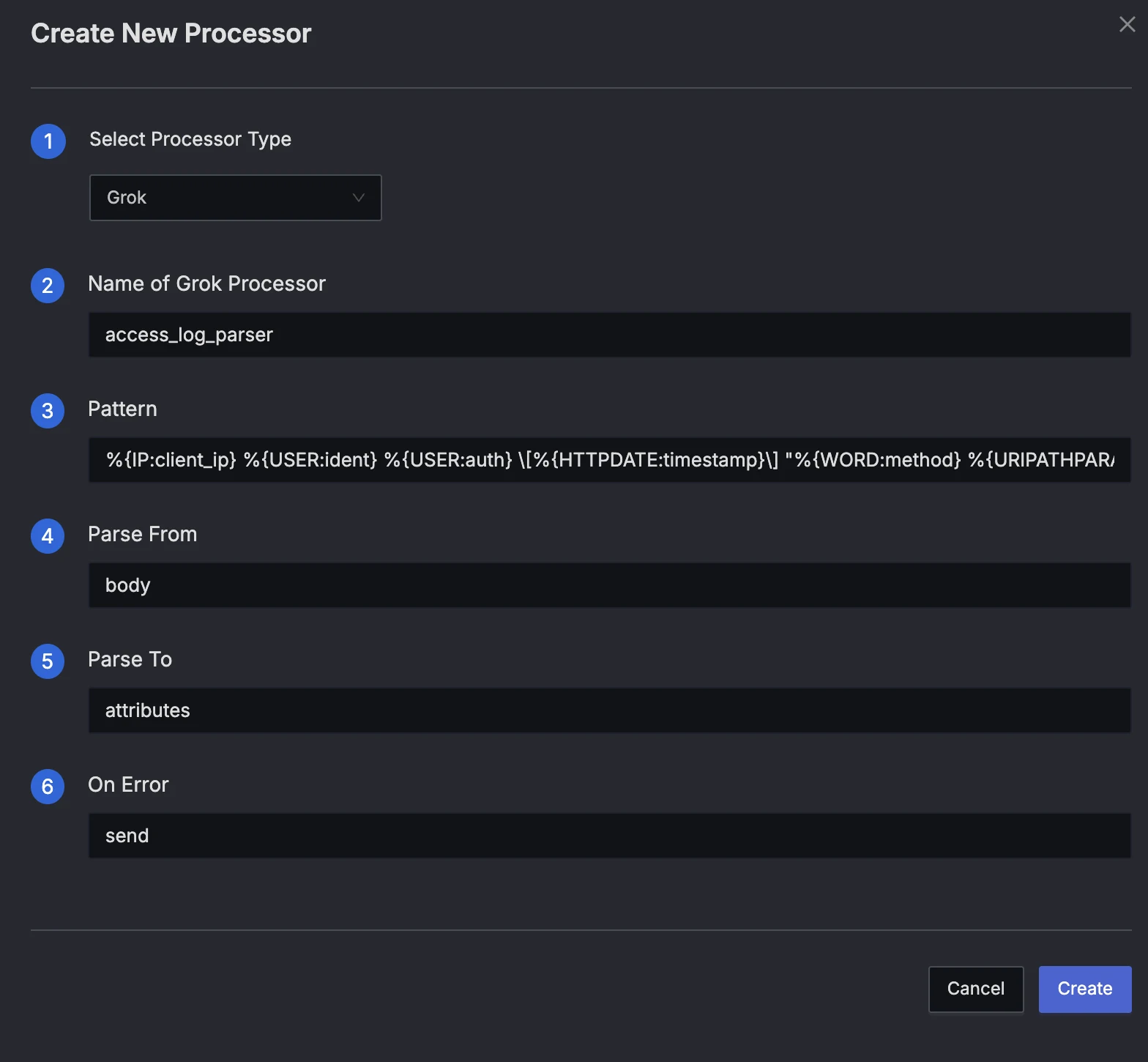The image size is (1148, 1062).
Task: Focus the access_log_parser name field
Action: click(x=609, y=335)
